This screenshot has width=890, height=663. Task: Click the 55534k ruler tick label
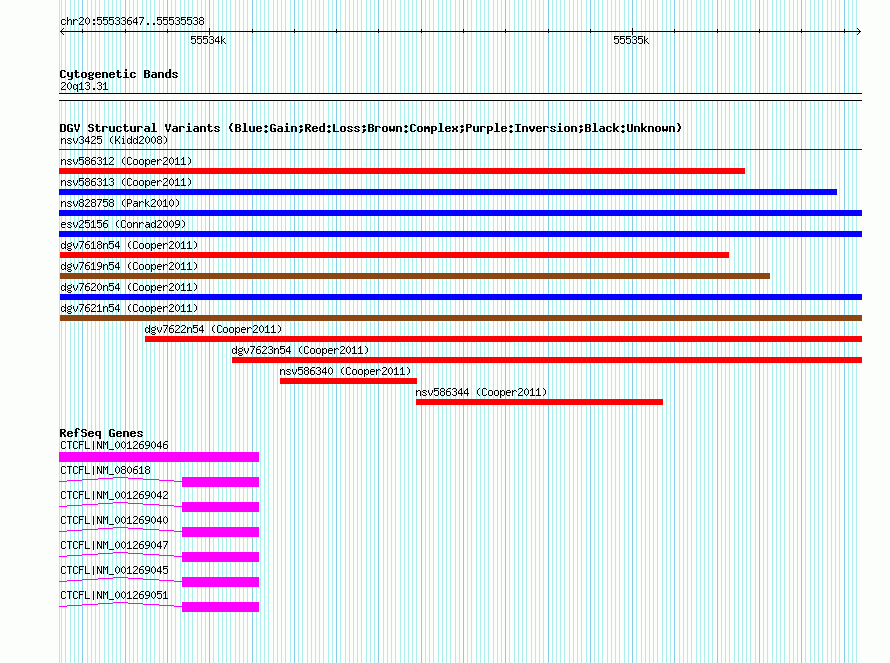[x=208, y=40]
